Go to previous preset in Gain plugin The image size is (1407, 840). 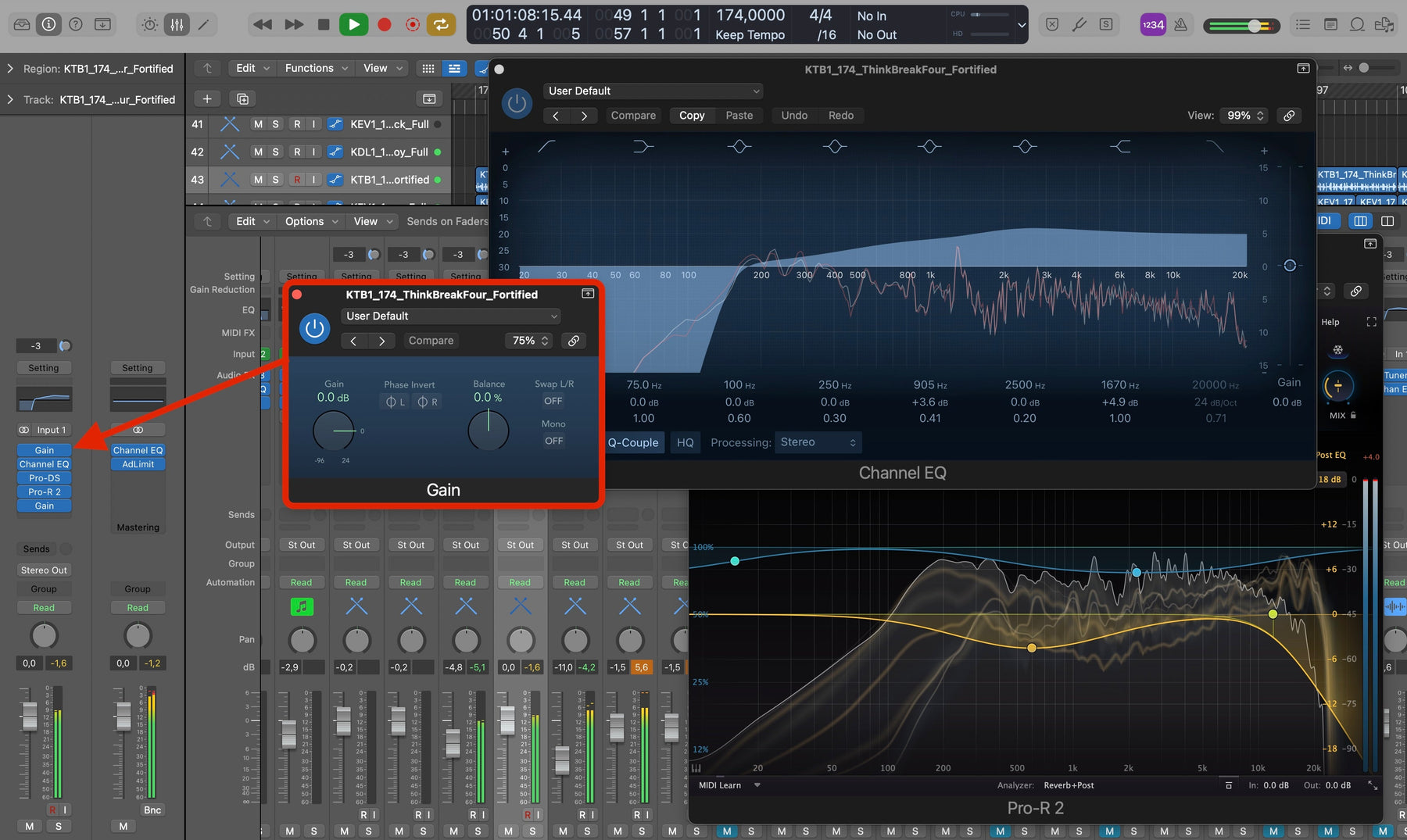coord(353,341)
